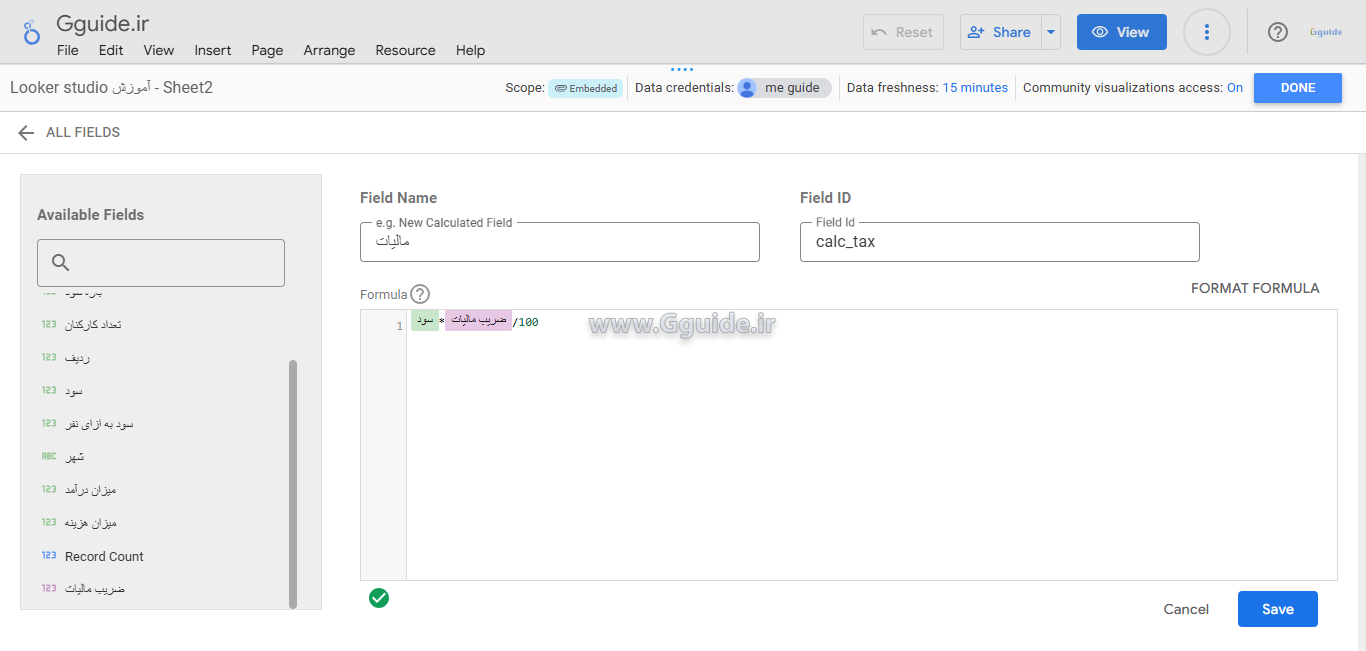This screenshot has height=651, width=1366.
Task: Open the Arrange menu
Action: coord(329,50)
